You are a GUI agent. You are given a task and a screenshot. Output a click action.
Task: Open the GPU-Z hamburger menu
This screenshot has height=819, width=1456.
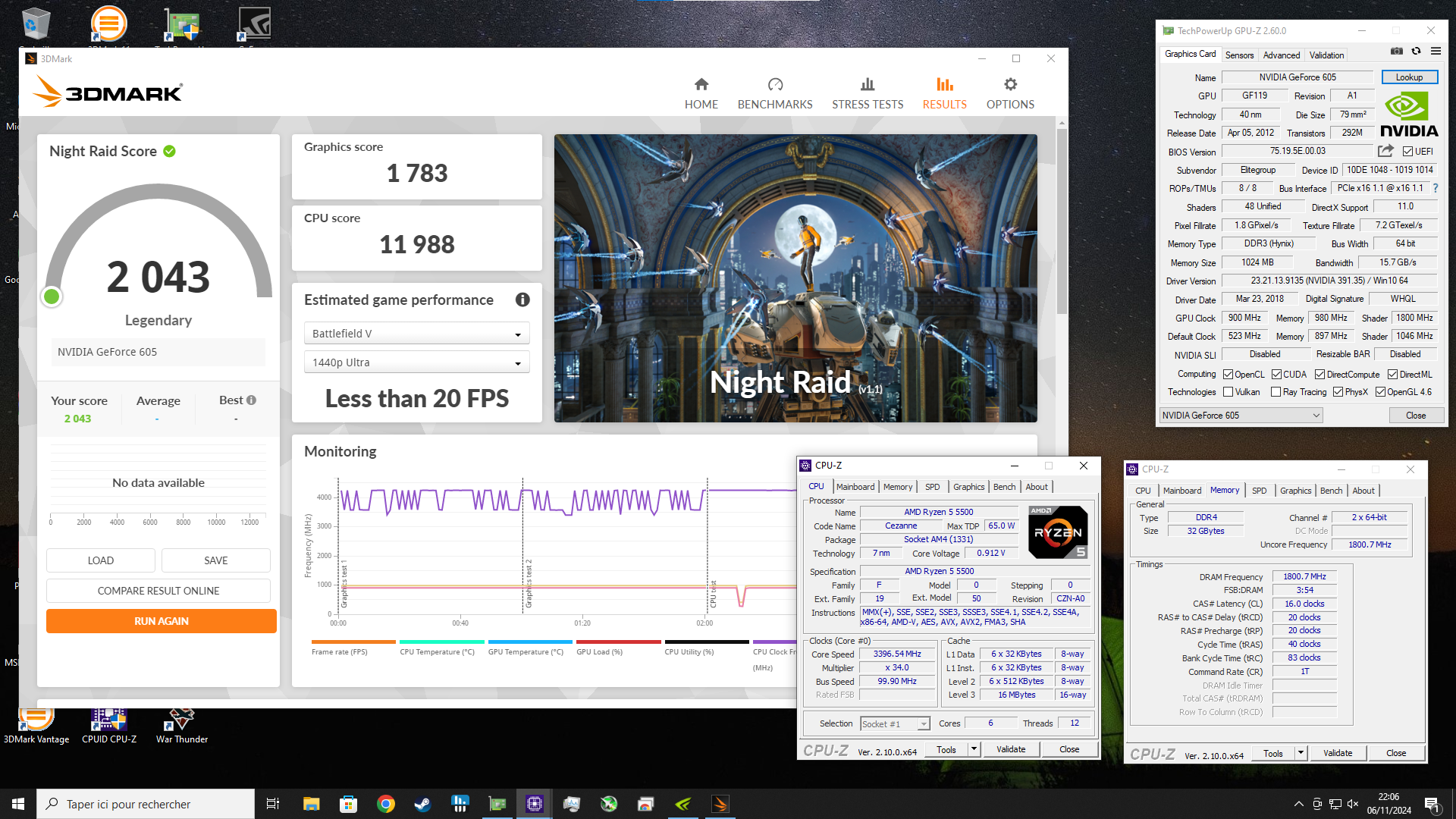[1436, 52]
